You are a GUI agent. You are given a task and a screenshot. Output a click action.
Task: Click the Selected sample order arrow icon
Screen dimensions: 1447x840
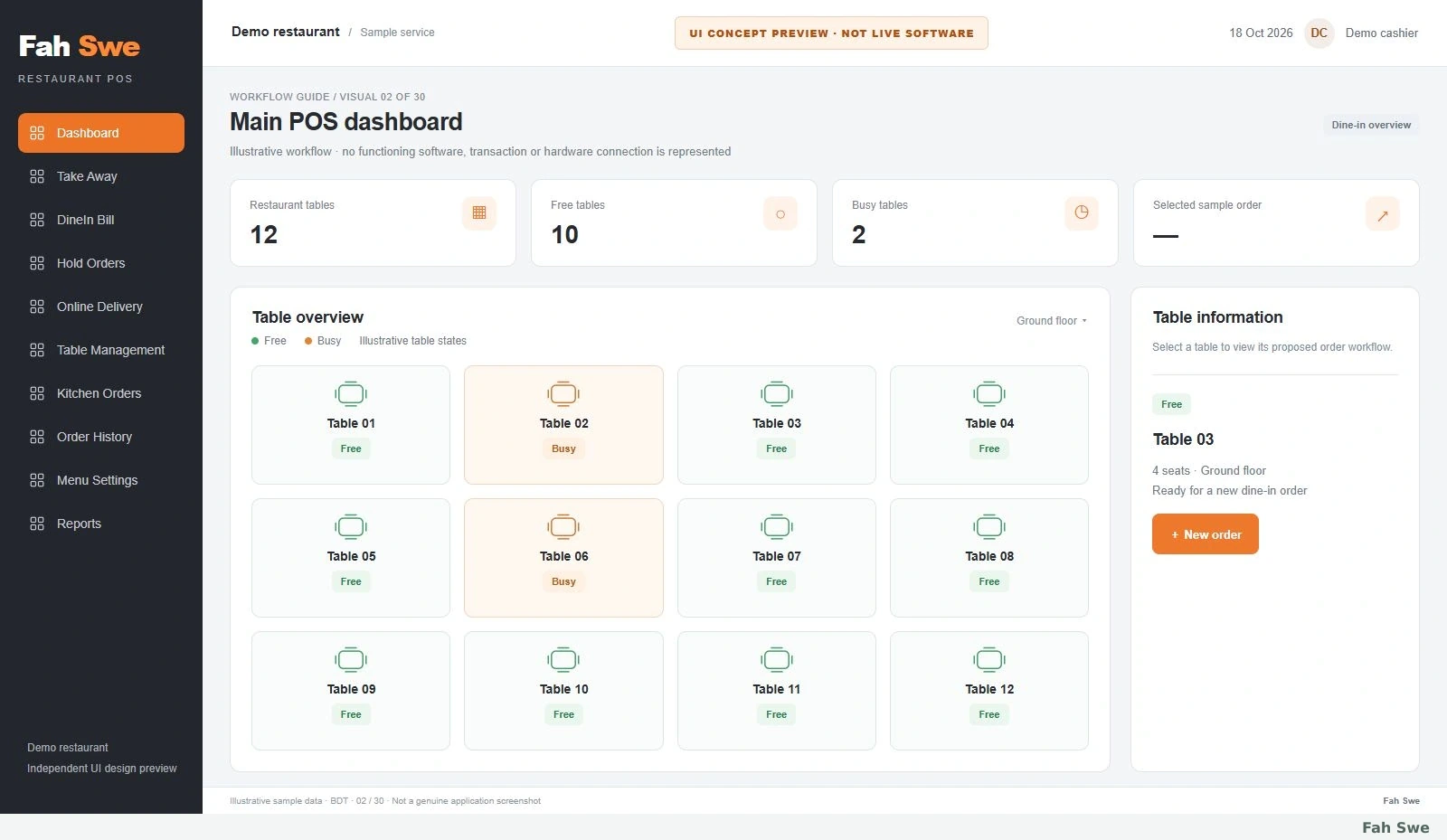click(1383, 214)
